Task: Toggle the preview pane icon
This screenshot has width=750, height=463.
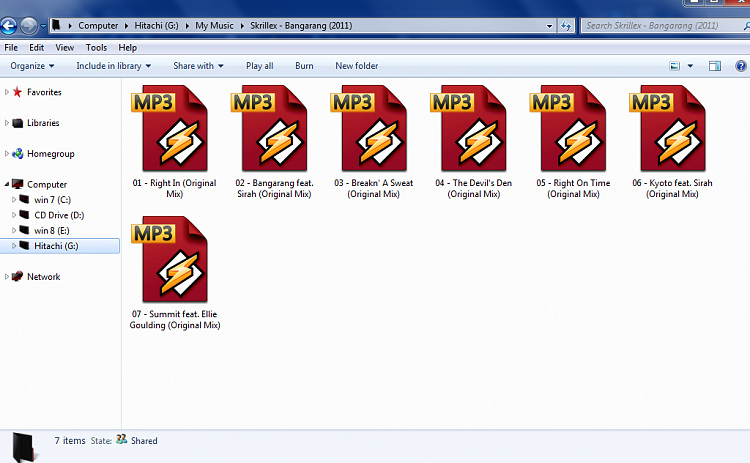Action: (715, 66)
